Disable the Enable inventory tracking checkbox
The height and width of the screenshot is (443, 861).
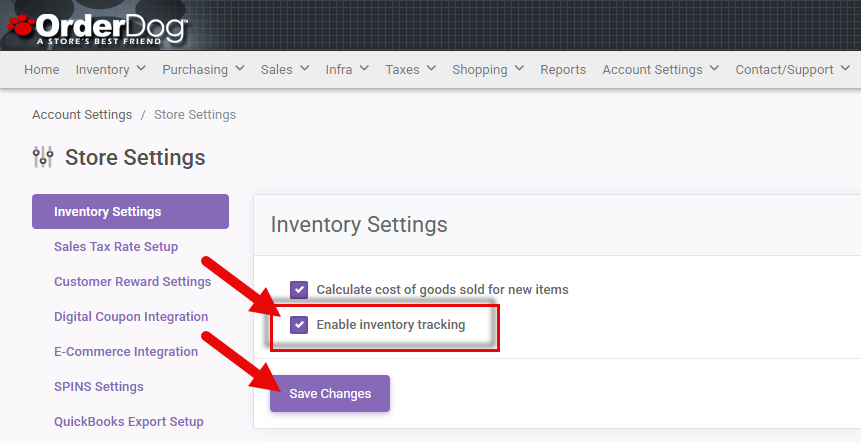point(299,324)
